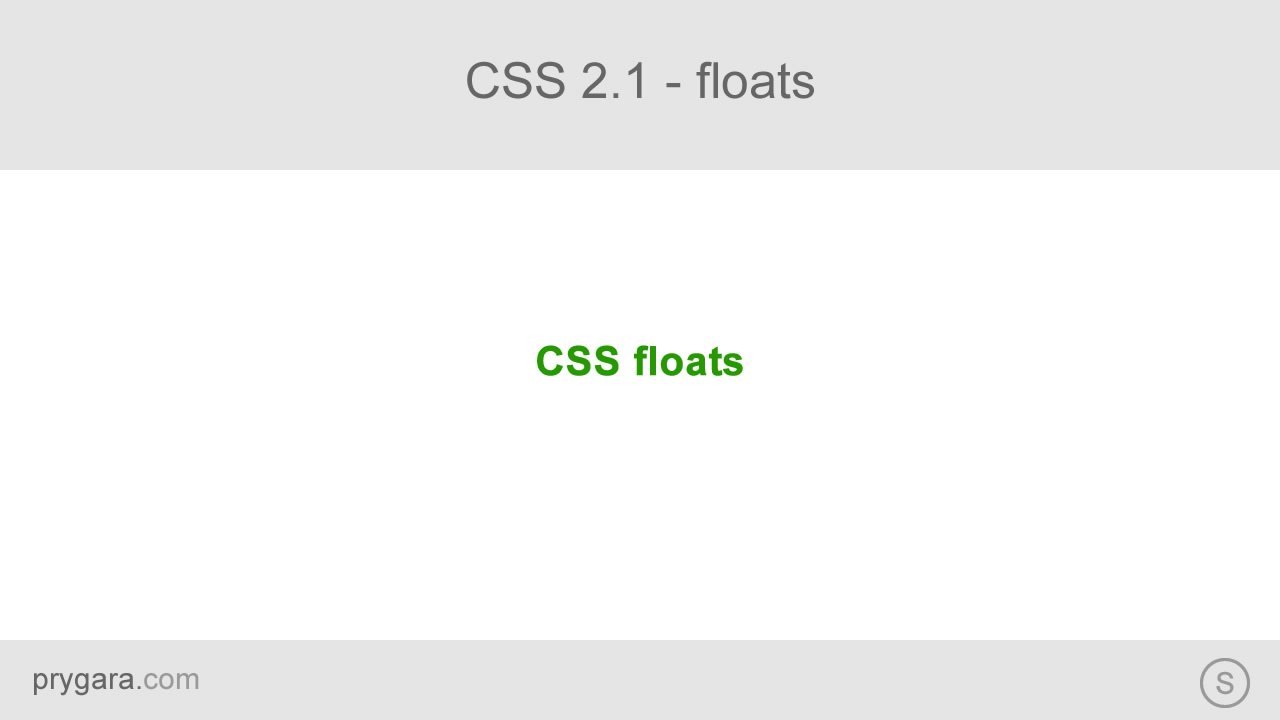
Task: Click the green word "CSS" in the slide body
Action: (x=578, y=361)
